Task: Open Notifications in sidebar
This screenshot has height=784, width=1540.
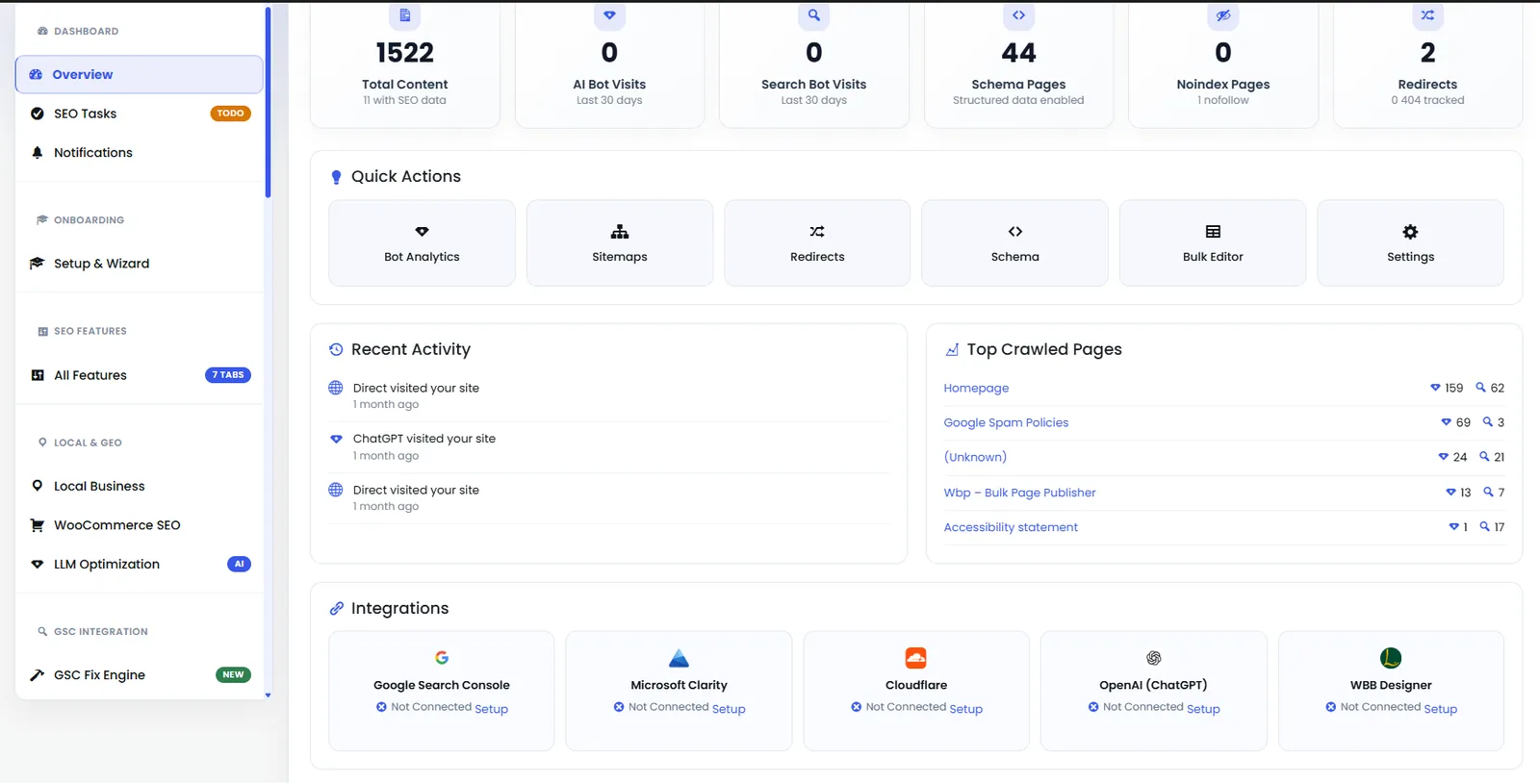Action: pos(139,152)
